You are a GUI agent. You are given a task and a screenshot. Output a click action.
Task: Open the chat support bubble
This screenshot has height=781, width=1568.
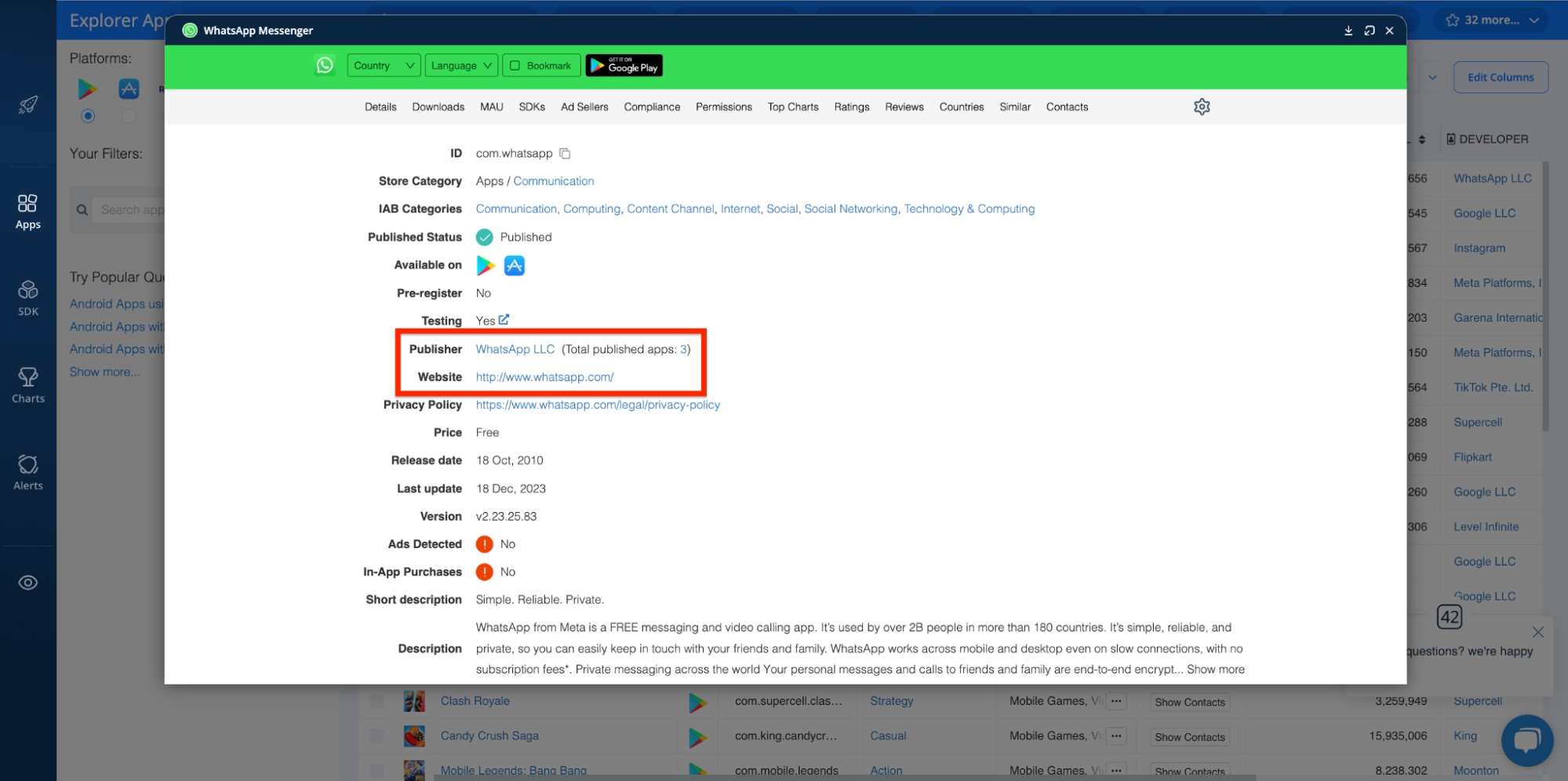1526,740
